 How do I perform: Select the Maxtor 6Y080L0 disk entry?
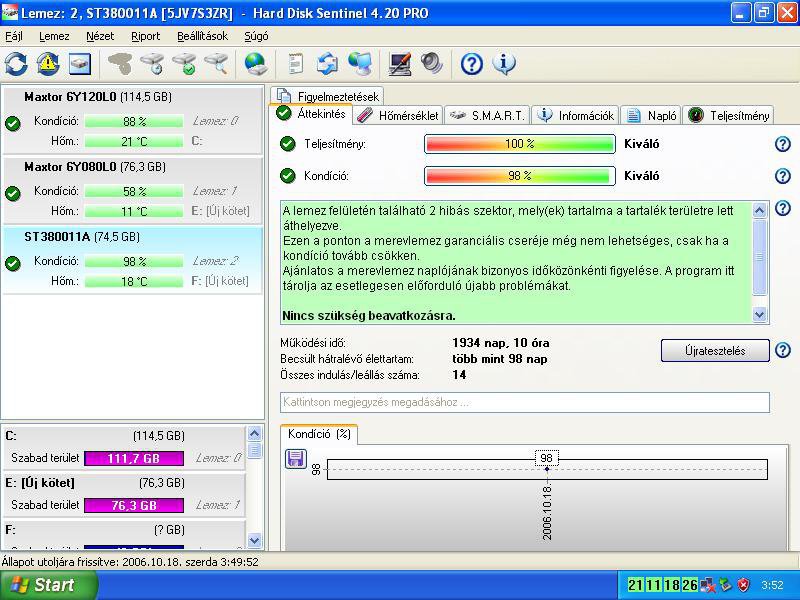point(133,190)
